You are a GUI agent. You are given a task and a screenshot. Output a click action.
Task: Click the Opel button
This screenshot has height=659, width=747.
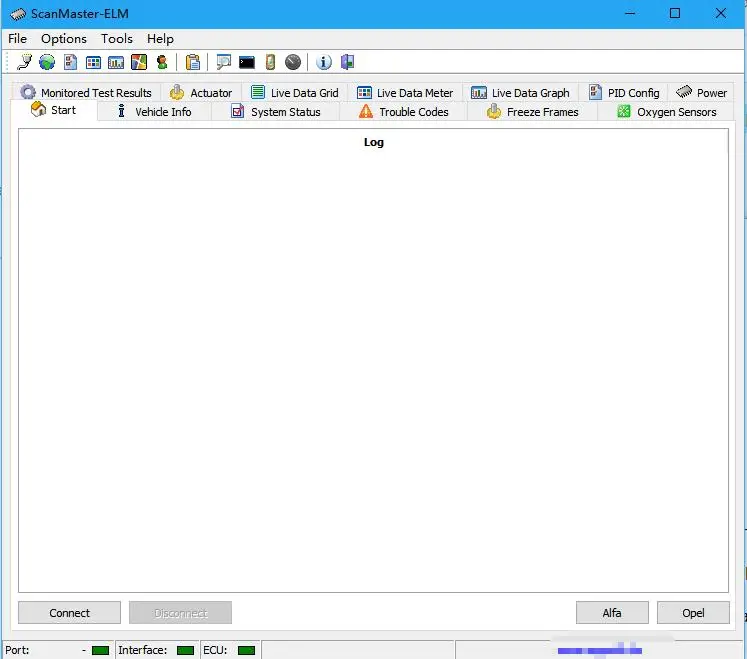tap(693, 613)
